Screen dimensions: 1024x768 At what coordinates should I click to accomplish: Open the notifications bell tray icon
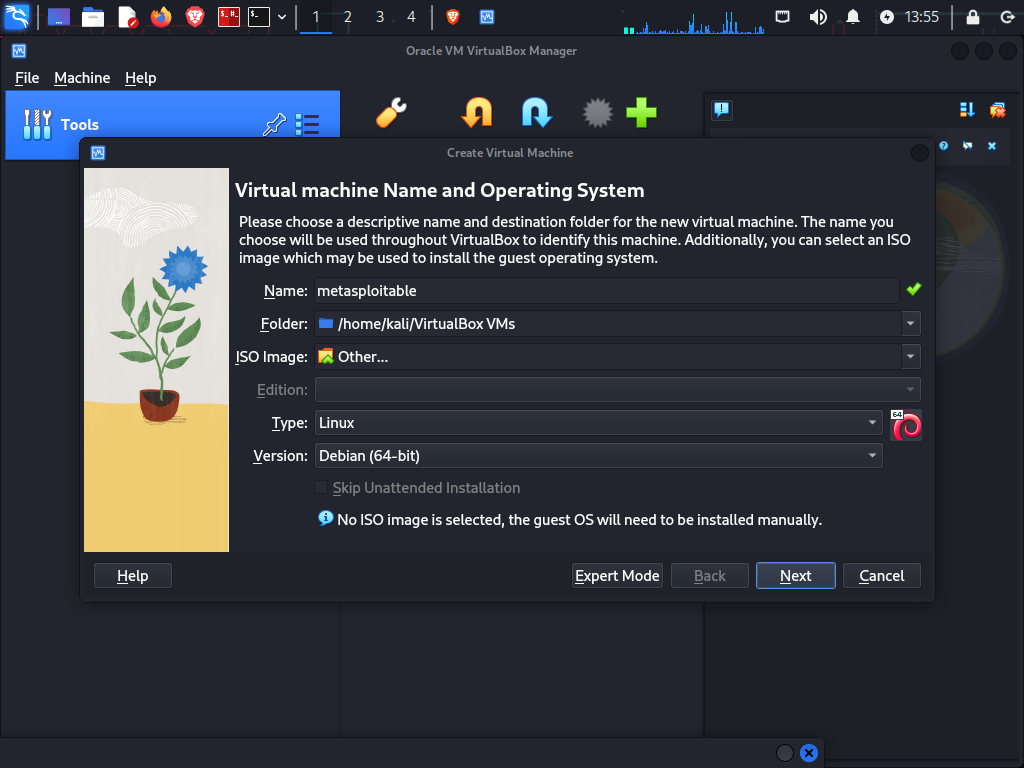click(853, 17)
